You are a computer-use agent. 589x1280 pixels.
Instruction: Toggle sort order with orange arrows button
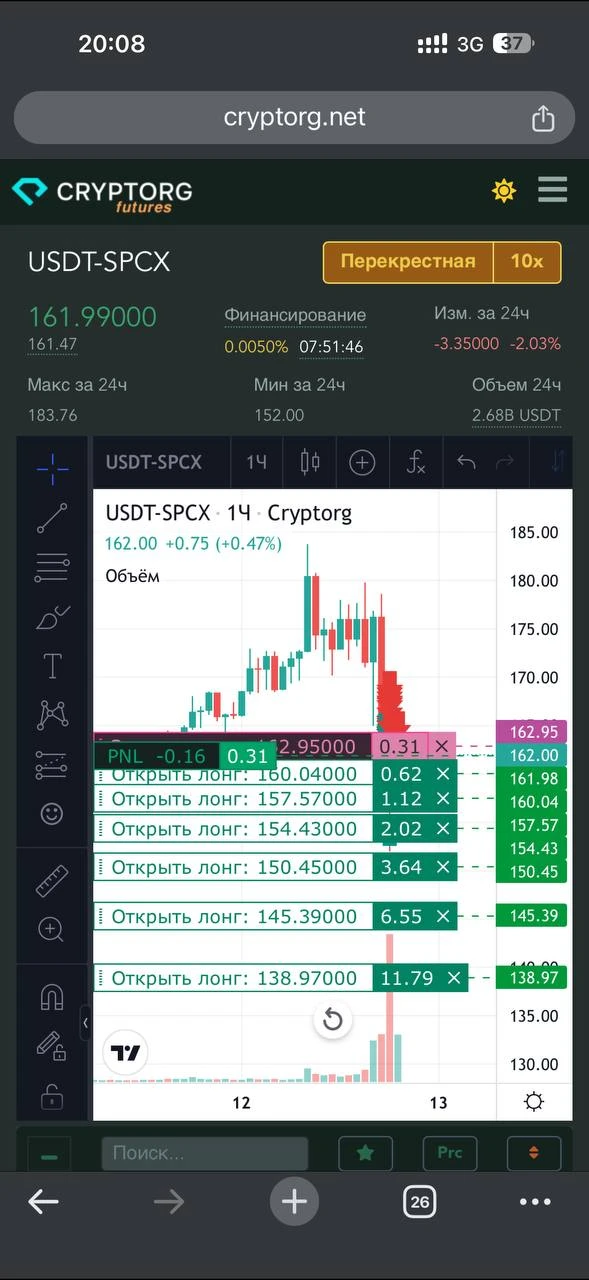coord(533,1153)
